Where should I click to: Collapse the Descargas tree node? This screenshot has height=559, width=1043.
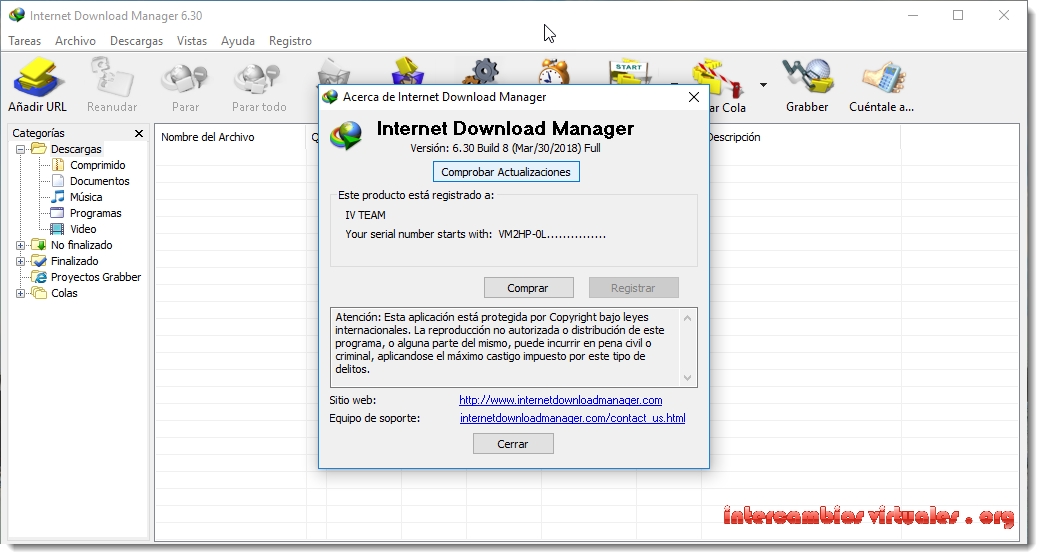(x=21, y=150)
